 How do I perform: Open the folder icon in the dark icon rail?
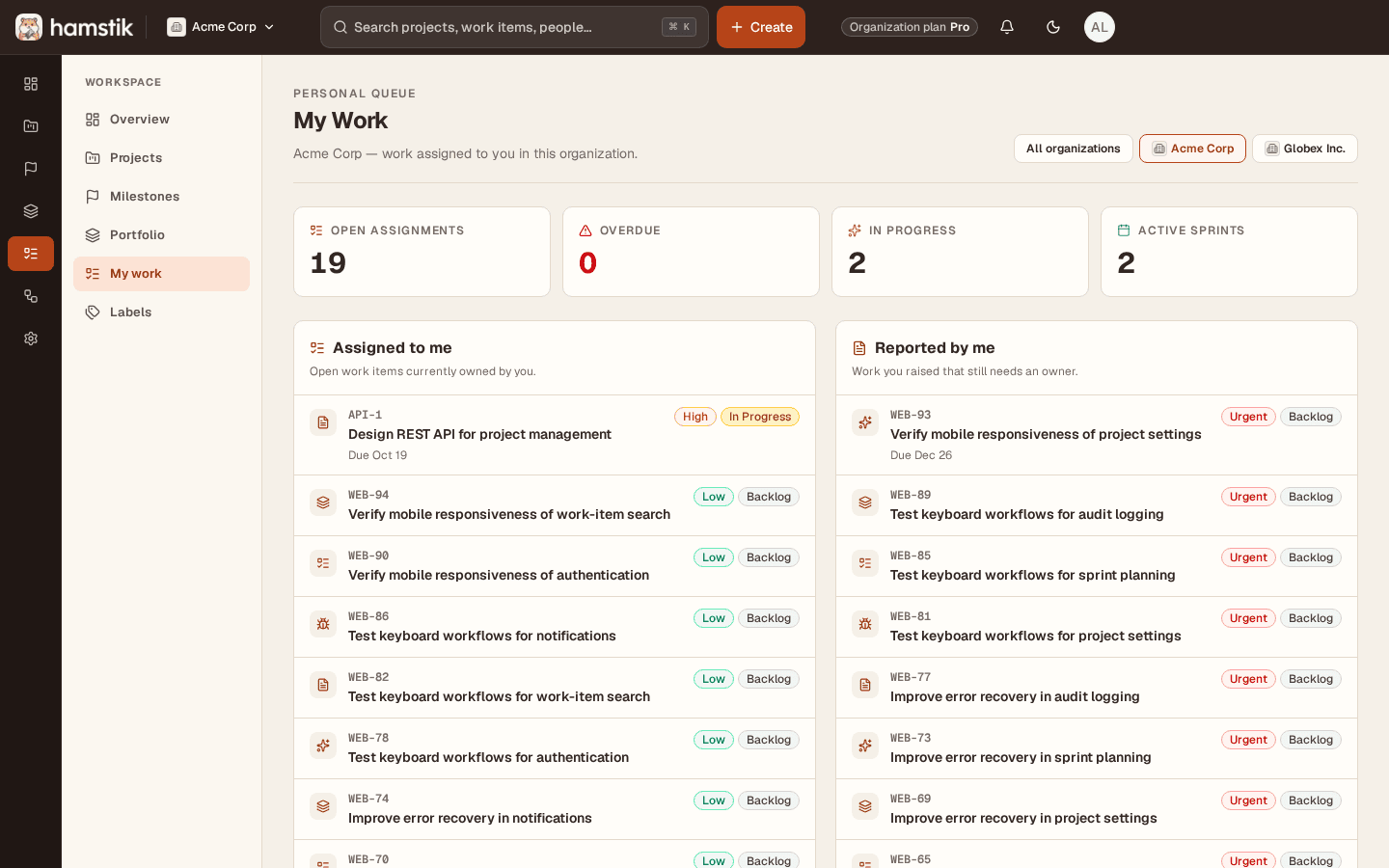(31, 126)
